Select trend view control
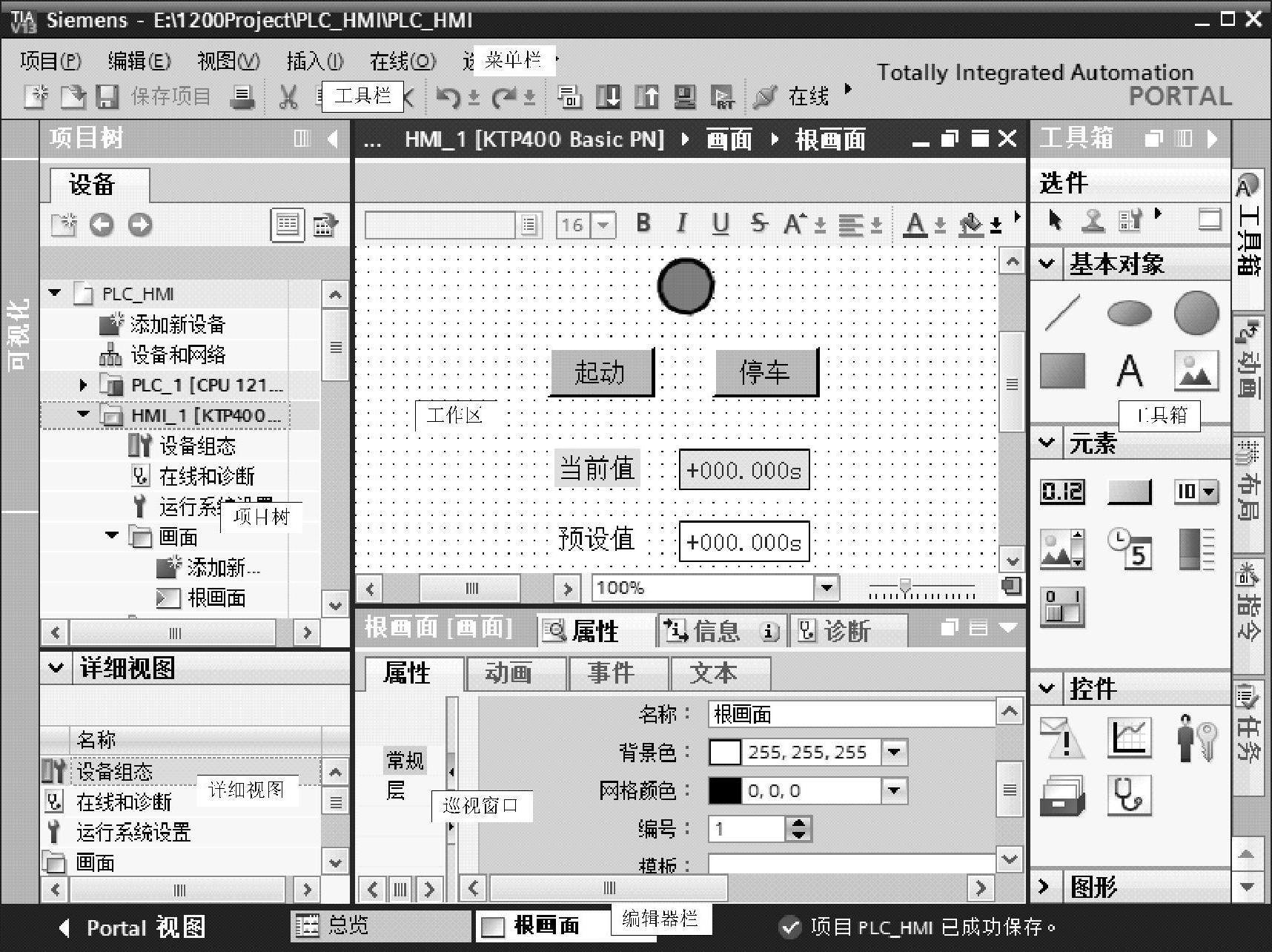This screenshot has height=952, width=1272. point(1129,738)
